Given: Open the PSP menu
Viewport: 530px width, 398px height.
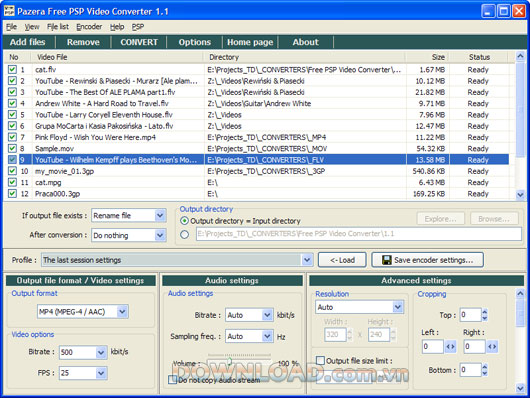Looking at the screenshot, I should click(x=138, y=27).
